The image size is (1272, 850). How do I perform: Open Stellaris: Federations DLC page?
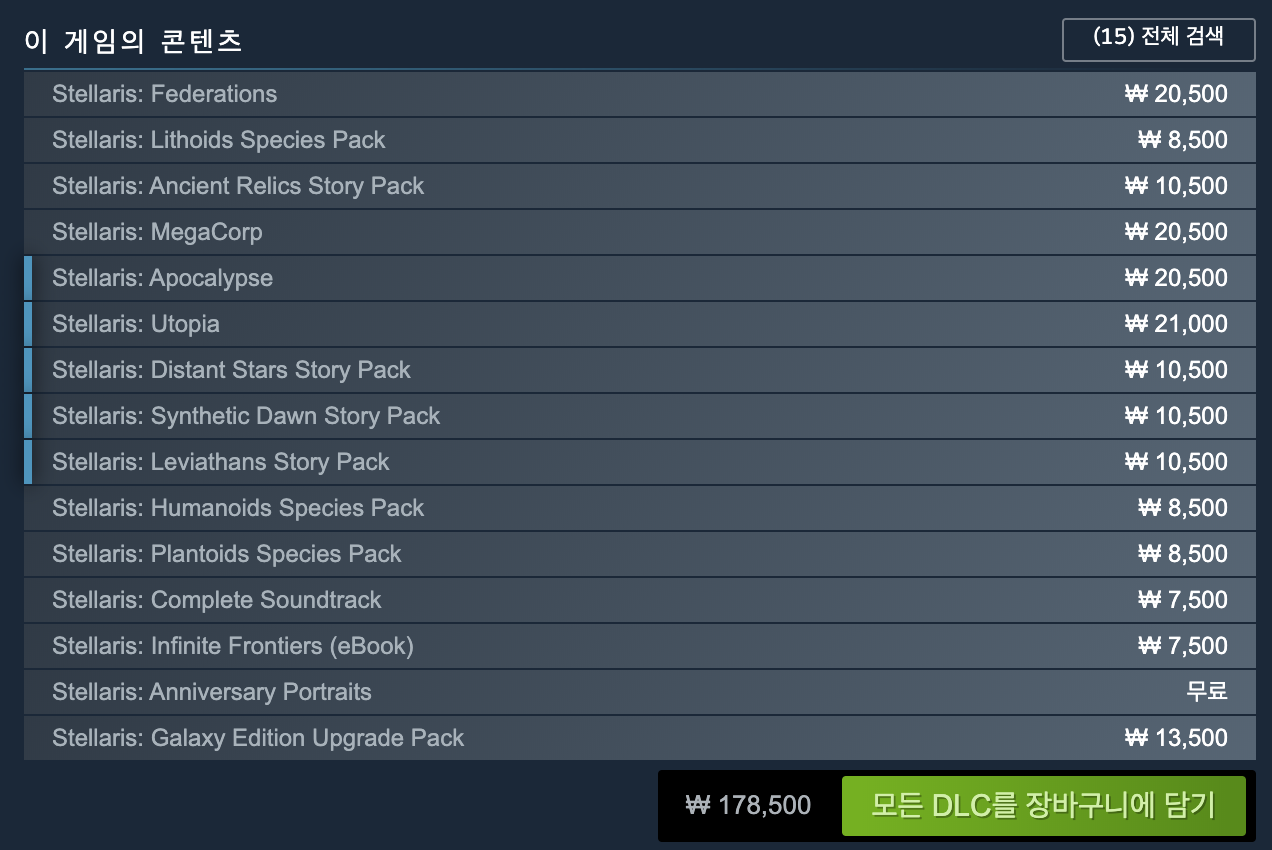tap(165, 94)
